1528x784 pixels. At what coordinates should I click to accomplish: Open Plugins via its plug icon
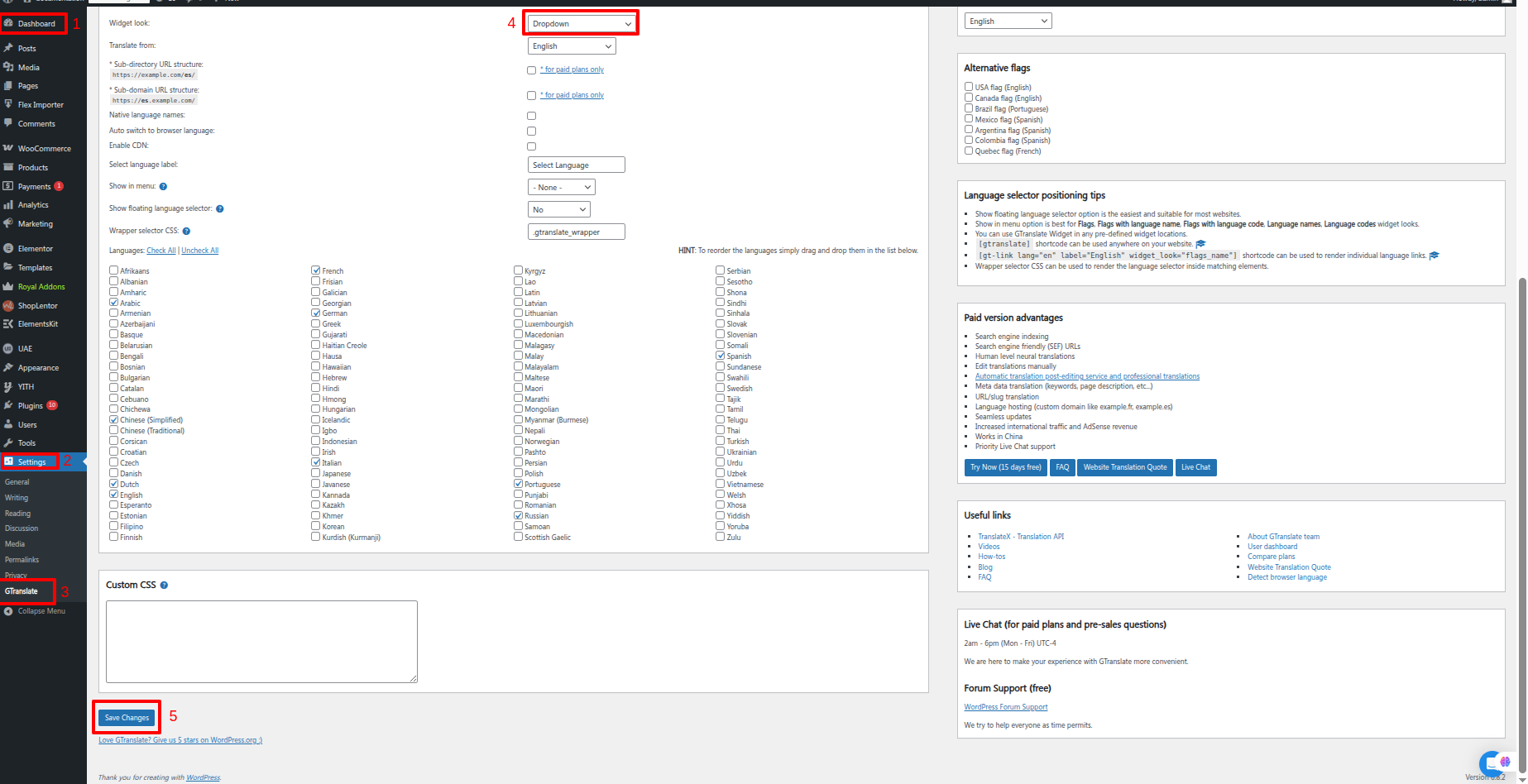[x=8, y=406]
